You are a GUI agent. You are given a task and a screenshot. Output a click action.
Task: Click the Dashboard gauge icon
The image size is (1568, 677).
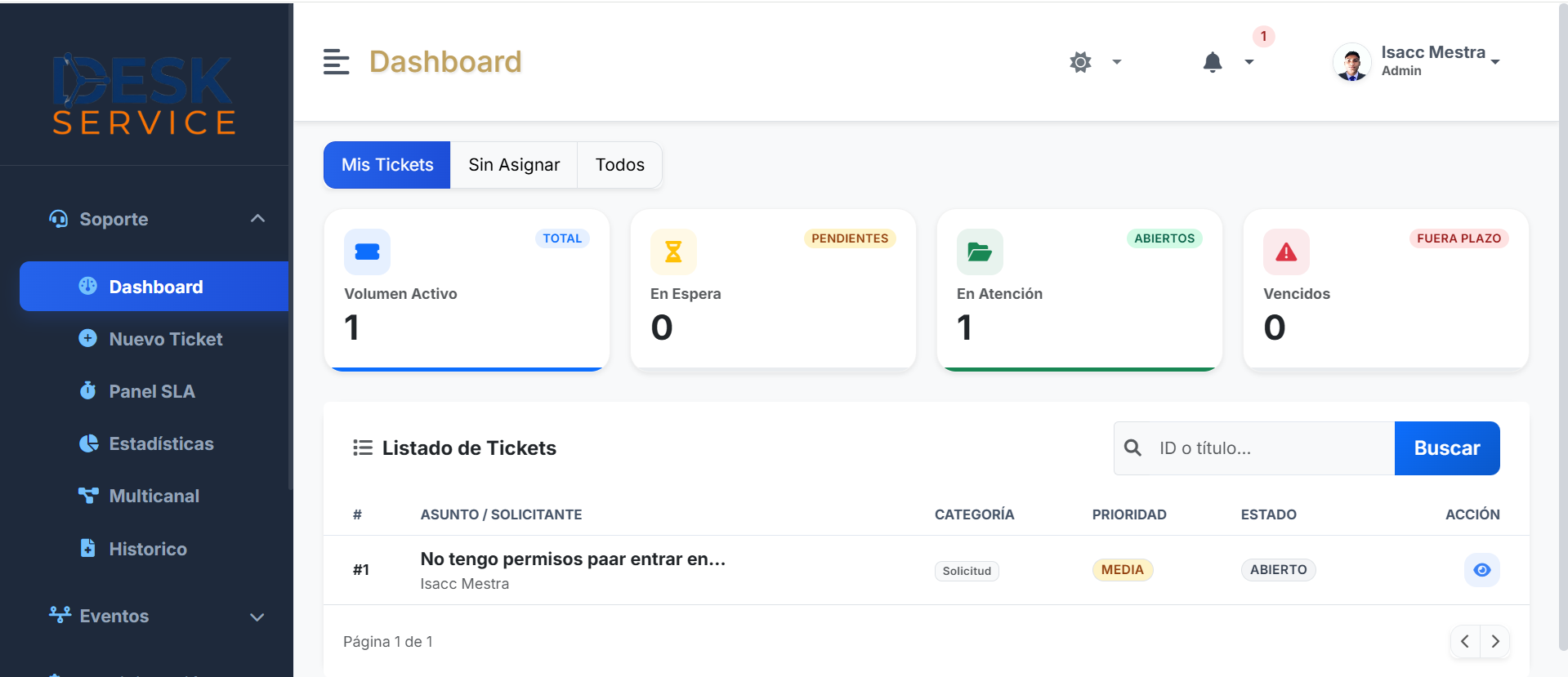point(88,286)
